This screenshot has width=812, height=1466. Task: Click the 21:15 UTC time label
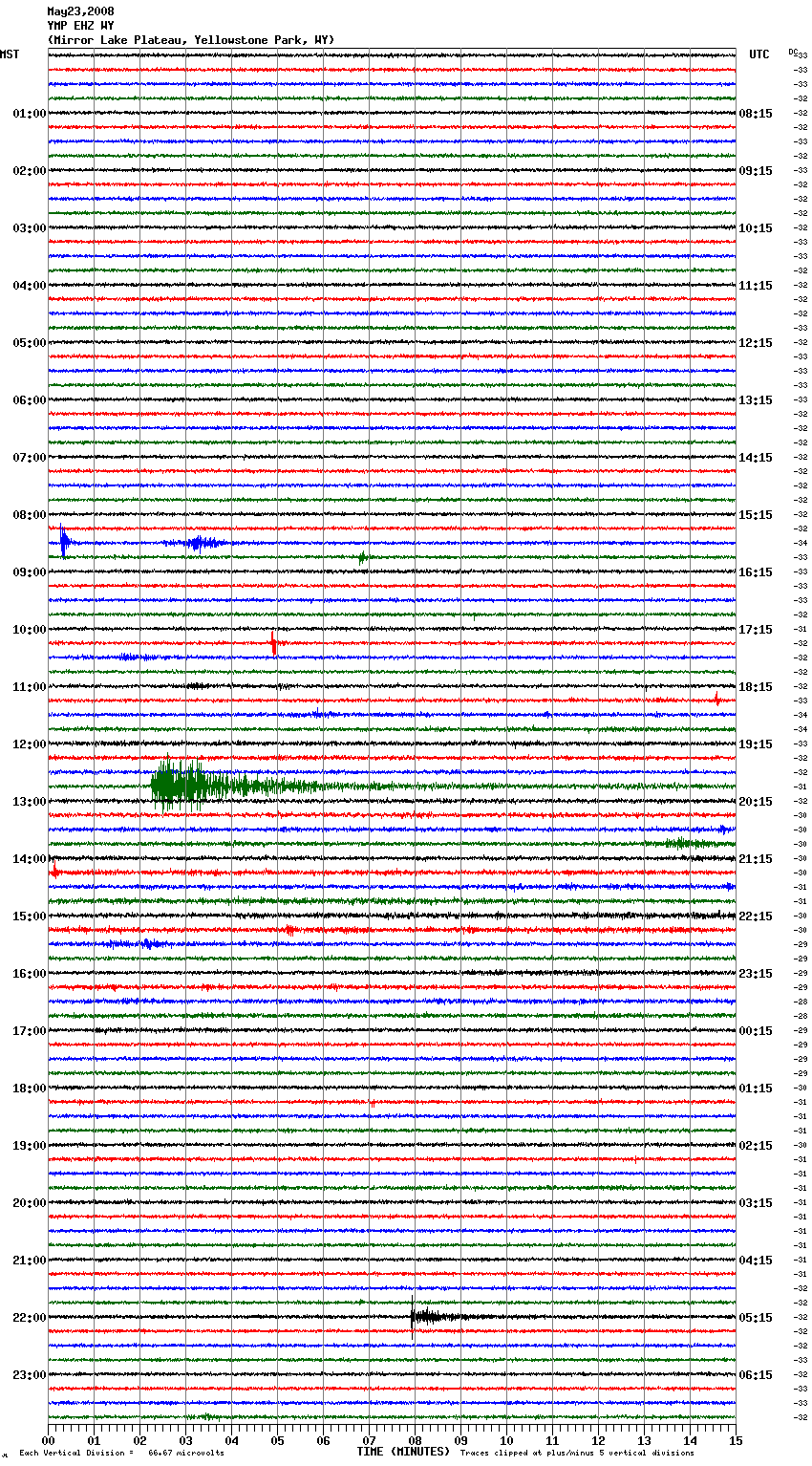pos(756,859)
